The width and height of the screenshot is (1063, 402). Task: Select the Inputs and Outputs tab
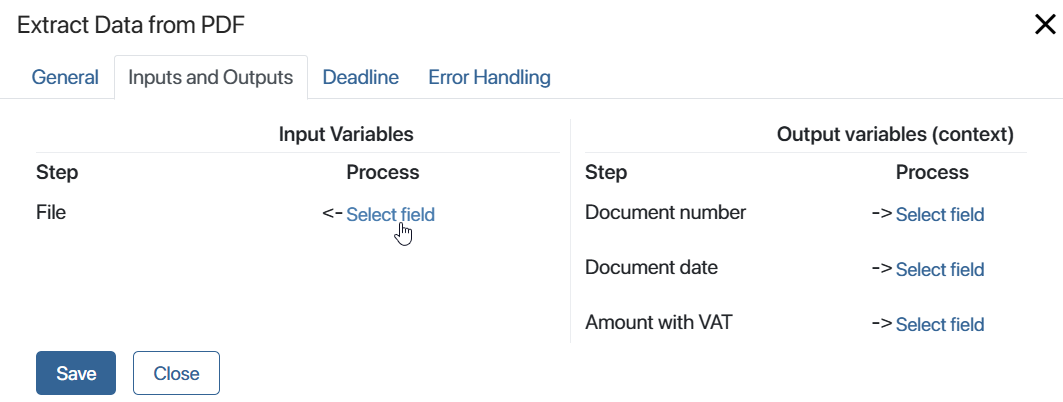click(x=211, y=77)
